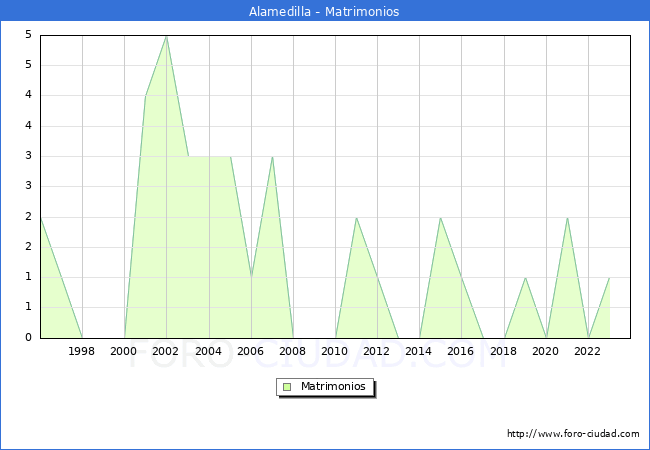Select the 2016 x-axis label

[461, 351]
